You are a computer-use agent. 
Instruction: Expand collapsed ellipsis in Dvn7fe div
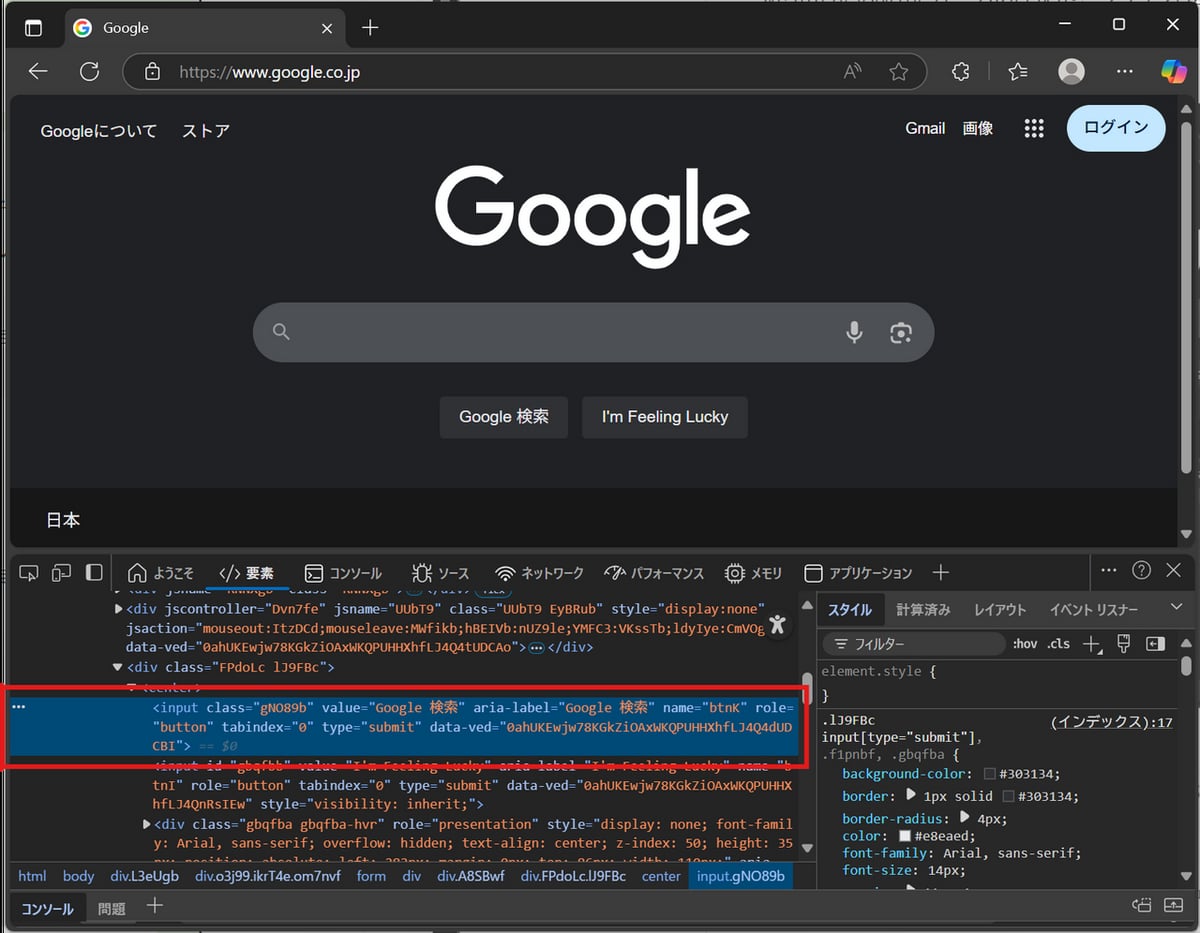[537, 648]
